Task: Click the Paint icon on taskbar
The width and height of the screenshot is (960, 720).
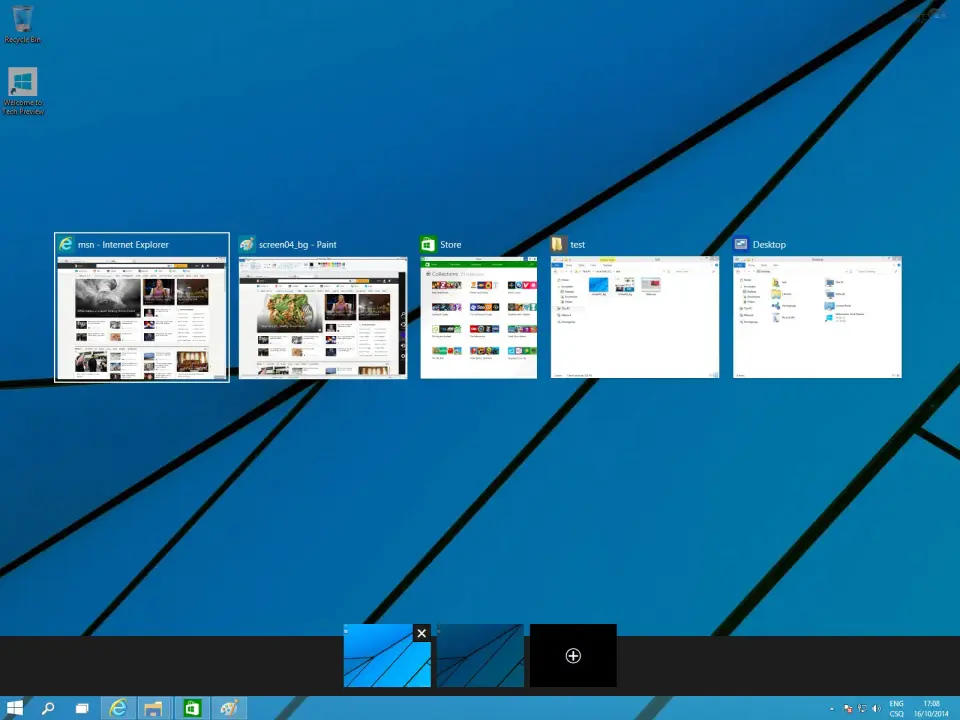Action: tap(229, 708)
